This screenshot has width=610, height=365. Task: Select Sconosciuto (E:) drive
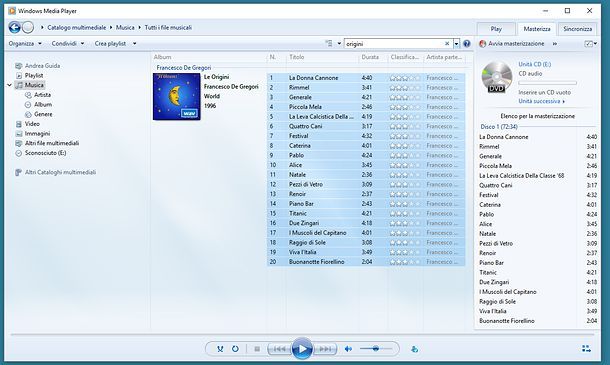click(46, 153)
